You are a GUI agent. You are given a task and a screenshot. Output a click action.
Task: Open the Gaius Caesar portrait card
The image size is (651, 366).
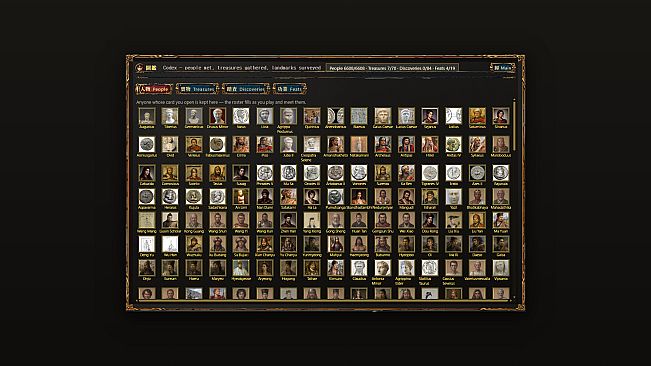(x=383, y=116)
